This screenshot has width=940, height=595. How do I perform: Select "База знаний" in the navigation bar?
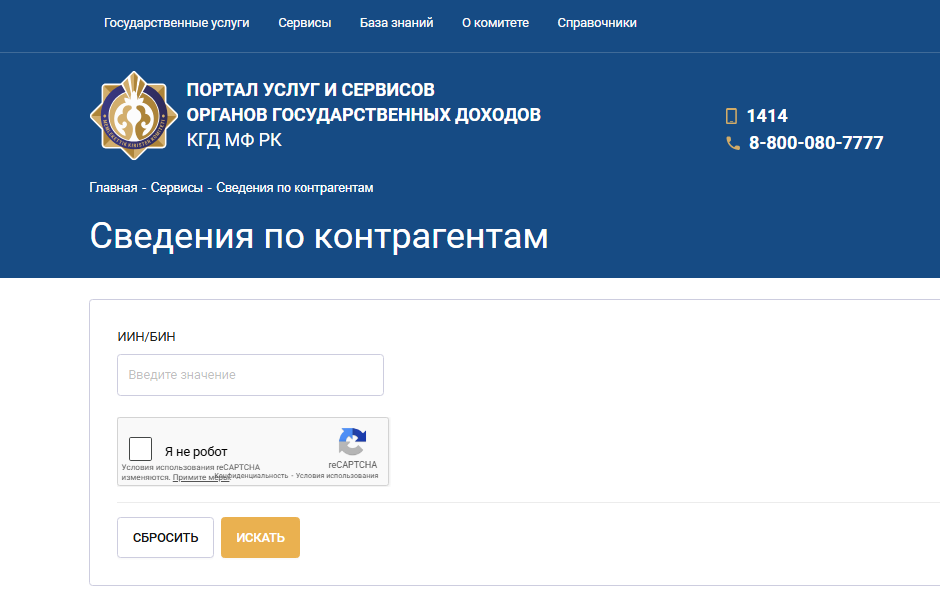[x=396, y=22]
